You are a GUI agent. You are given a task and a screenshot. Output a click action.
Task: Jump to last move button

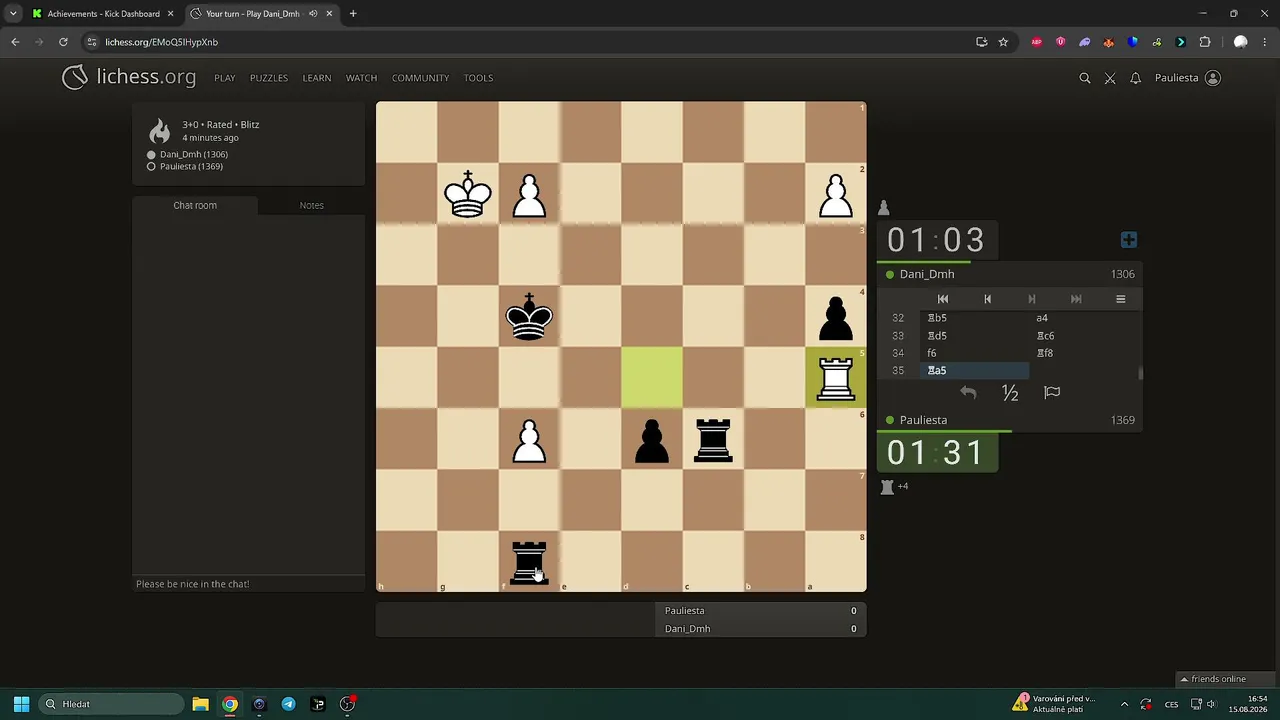click(1076, 299)
